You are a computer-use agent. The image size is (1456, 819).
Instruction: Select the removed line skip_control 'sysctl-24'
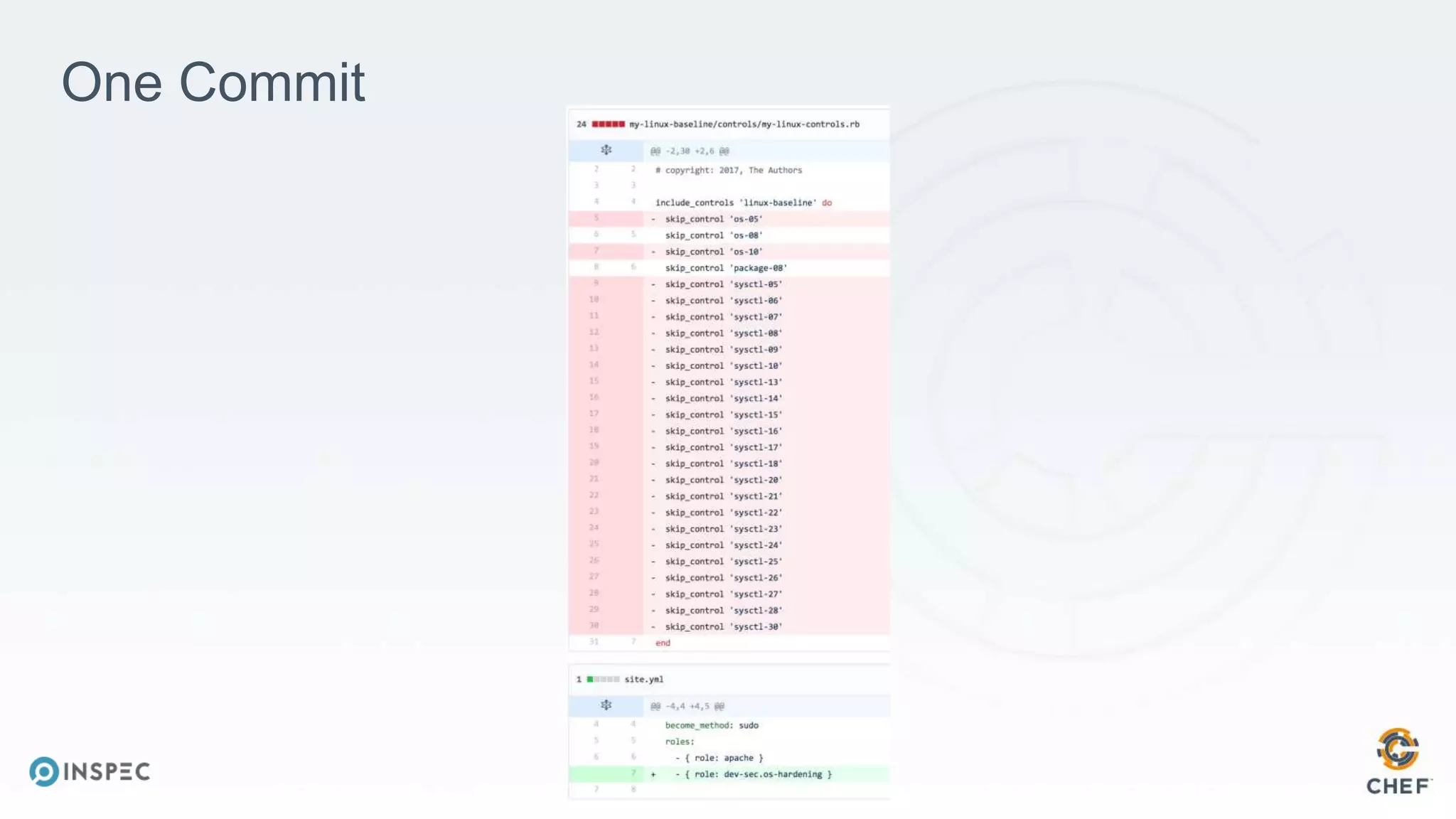pos(729,546)
